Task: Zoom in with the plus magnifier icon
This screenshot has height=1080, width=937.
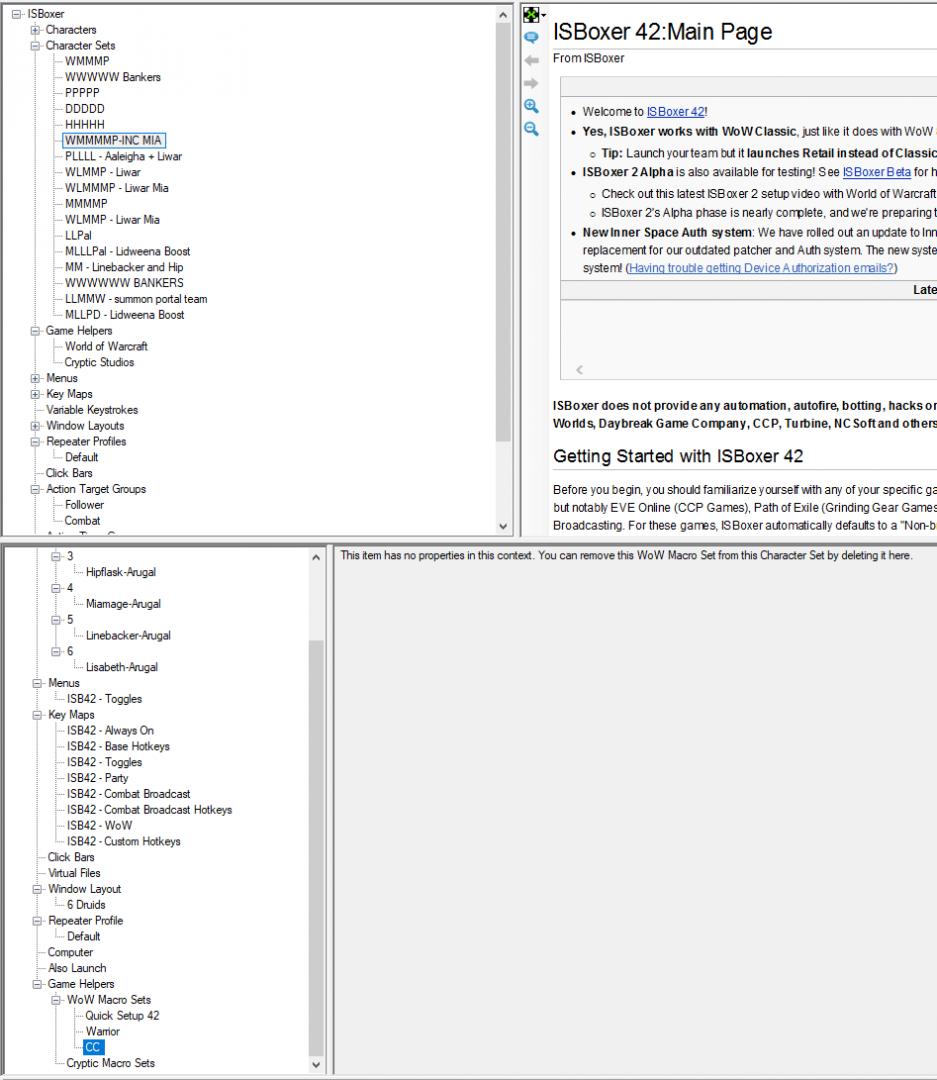Action: (x=531, y=106)
